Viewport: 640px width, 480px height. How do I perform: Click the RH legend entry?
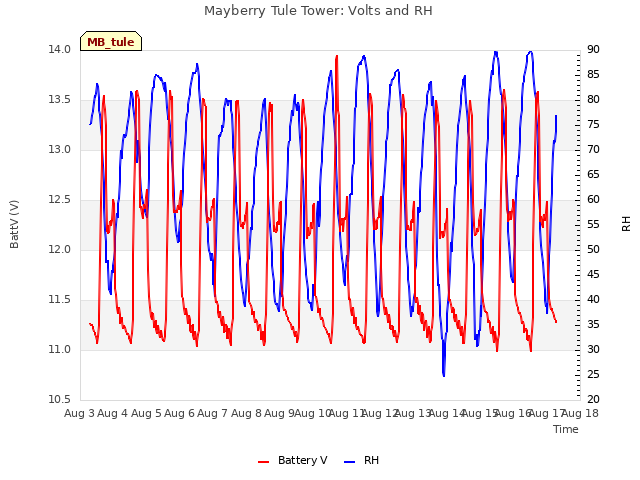pyautogui.click(x=362, y=460)
